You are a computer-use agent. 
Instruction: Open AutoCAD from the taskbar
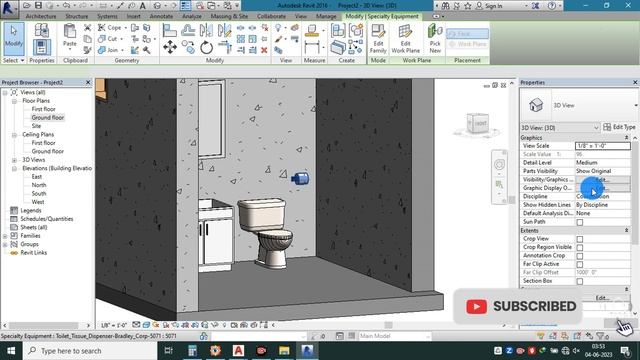[238, 351]
